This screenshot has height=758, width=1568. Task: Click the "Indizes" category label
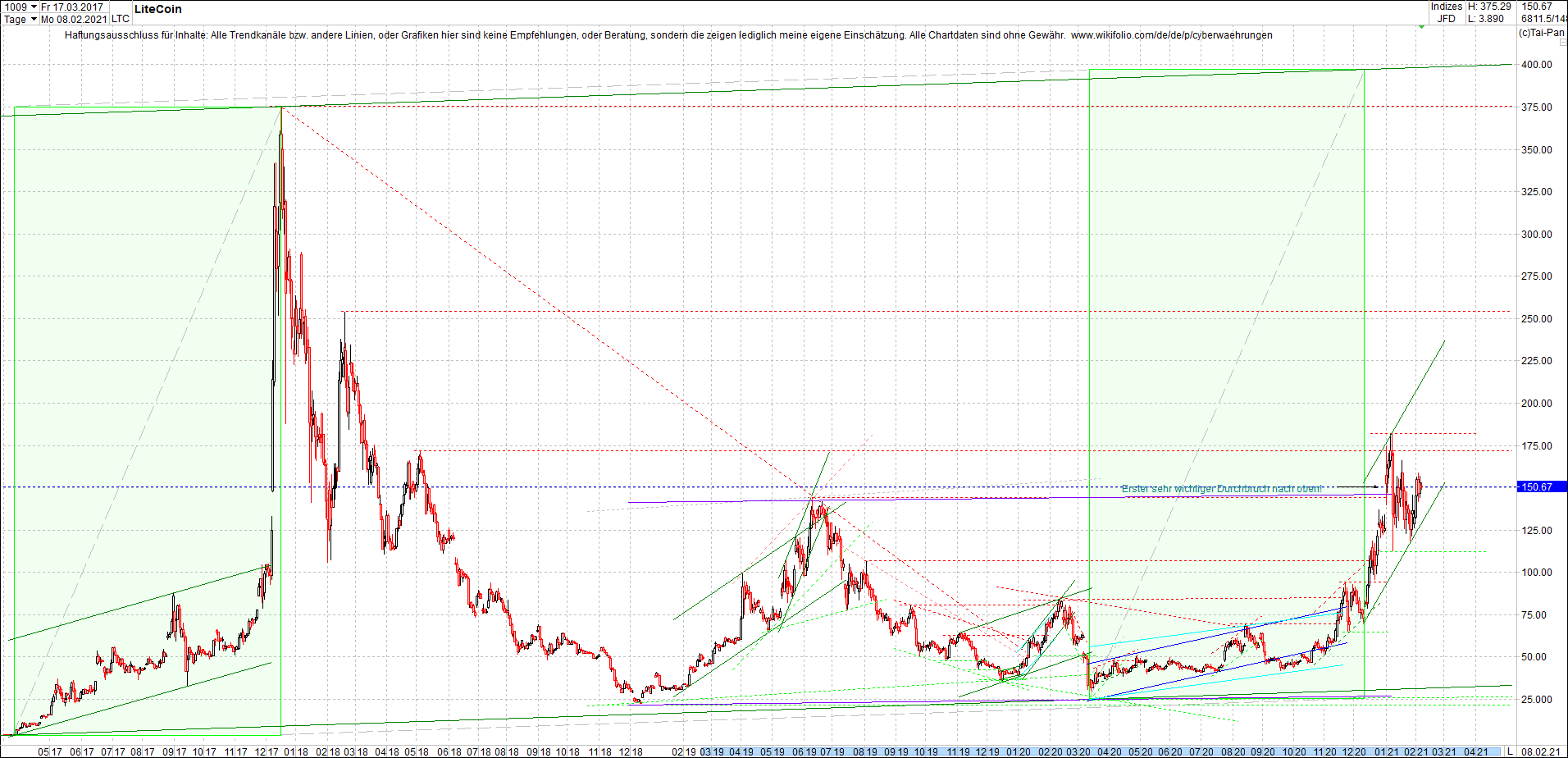point(1446,7)
